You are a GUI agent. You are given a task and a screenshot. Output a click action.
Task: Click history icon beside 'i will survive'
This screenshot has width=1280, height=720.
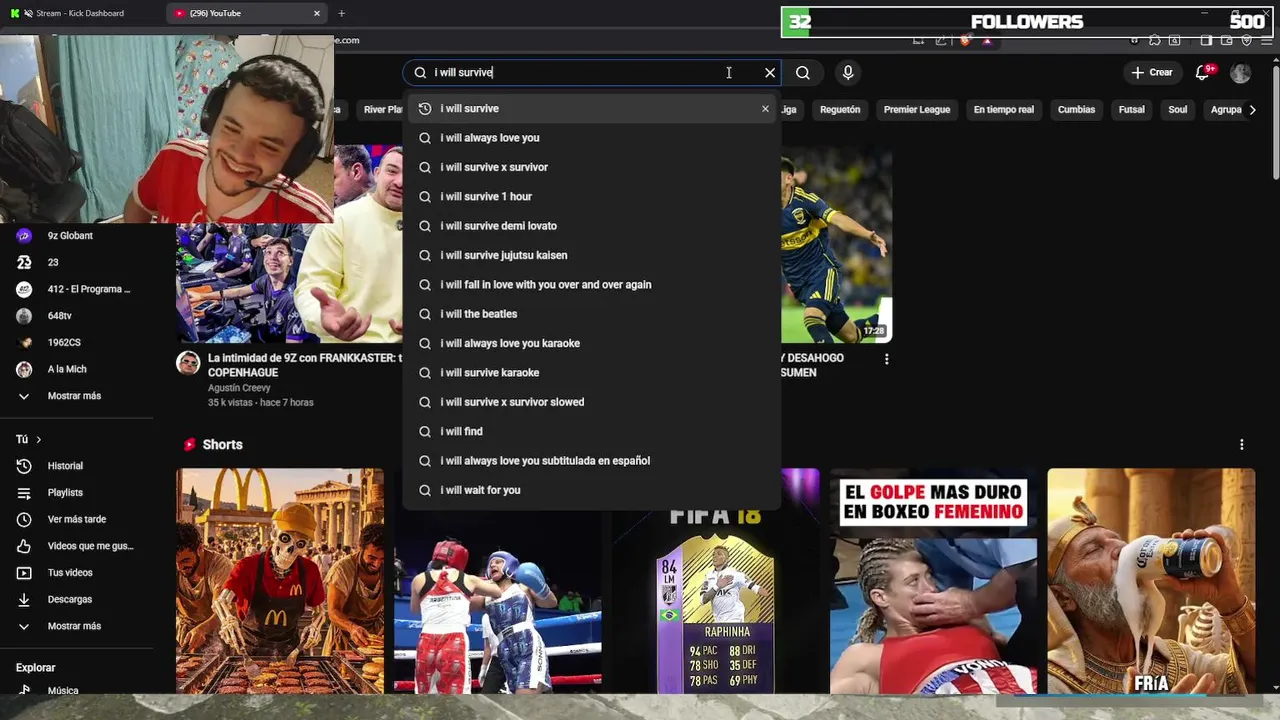pos(425,108)
